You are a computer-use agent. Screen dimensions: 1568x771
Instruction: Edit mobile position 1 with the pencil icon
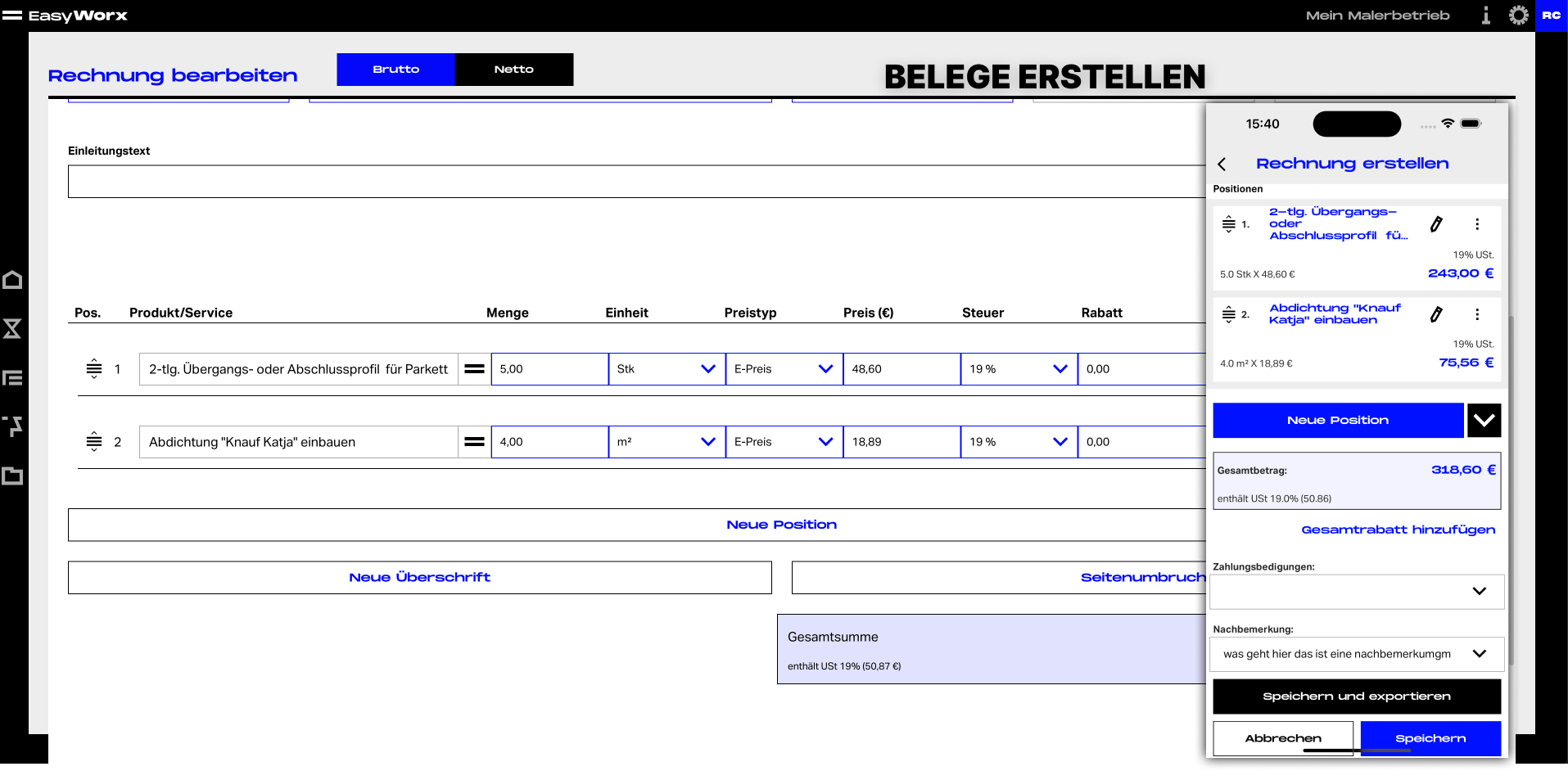(1436, 224)
